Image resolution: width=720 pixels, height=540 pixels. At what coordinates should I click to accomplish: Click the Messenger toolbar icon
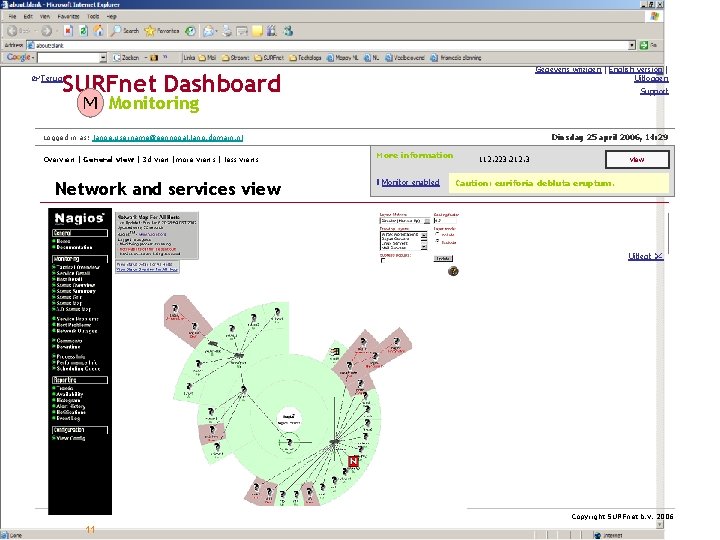click(288, 31)
